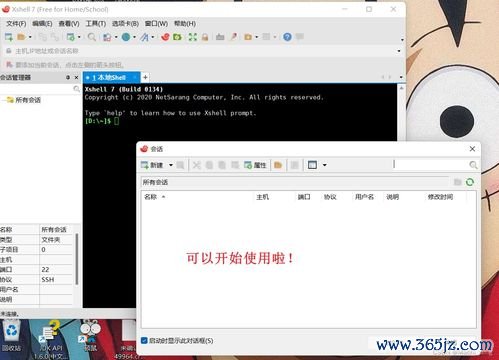Click the orange folder script icon in toolbar

[248, 37]
